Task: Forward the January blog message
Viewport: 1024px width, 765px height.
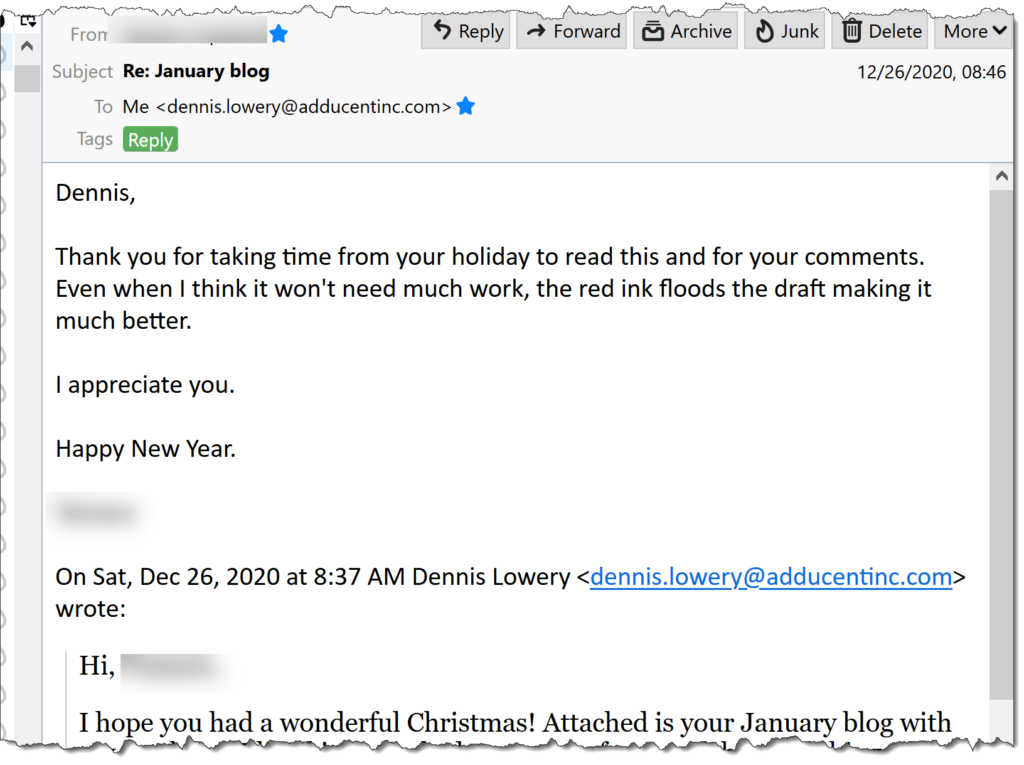Action: (x=571, y=31)
